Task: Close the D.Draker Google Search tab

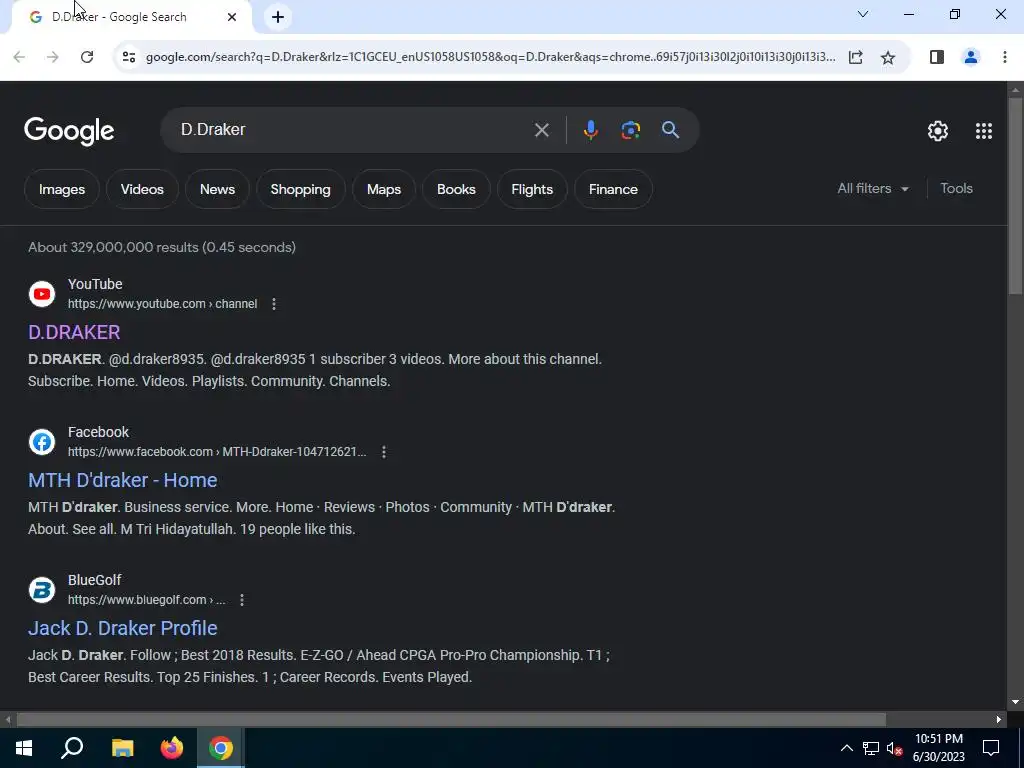Action: coord(232,17)
